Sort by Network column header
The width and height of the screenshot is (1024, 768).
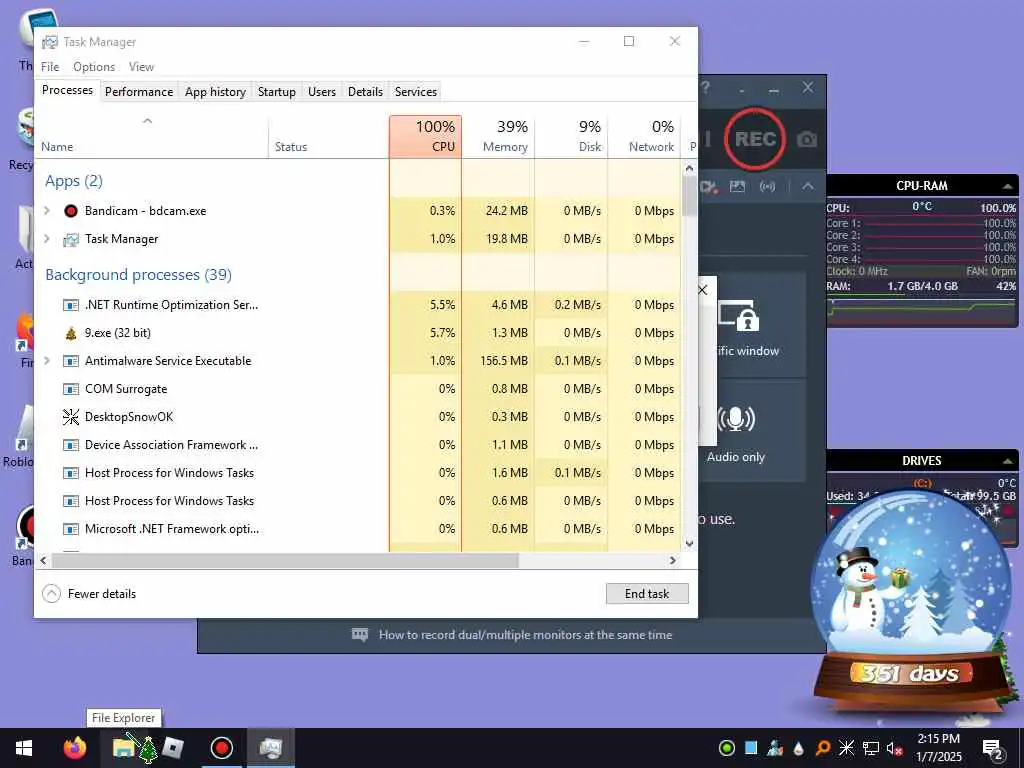point(644,136)
